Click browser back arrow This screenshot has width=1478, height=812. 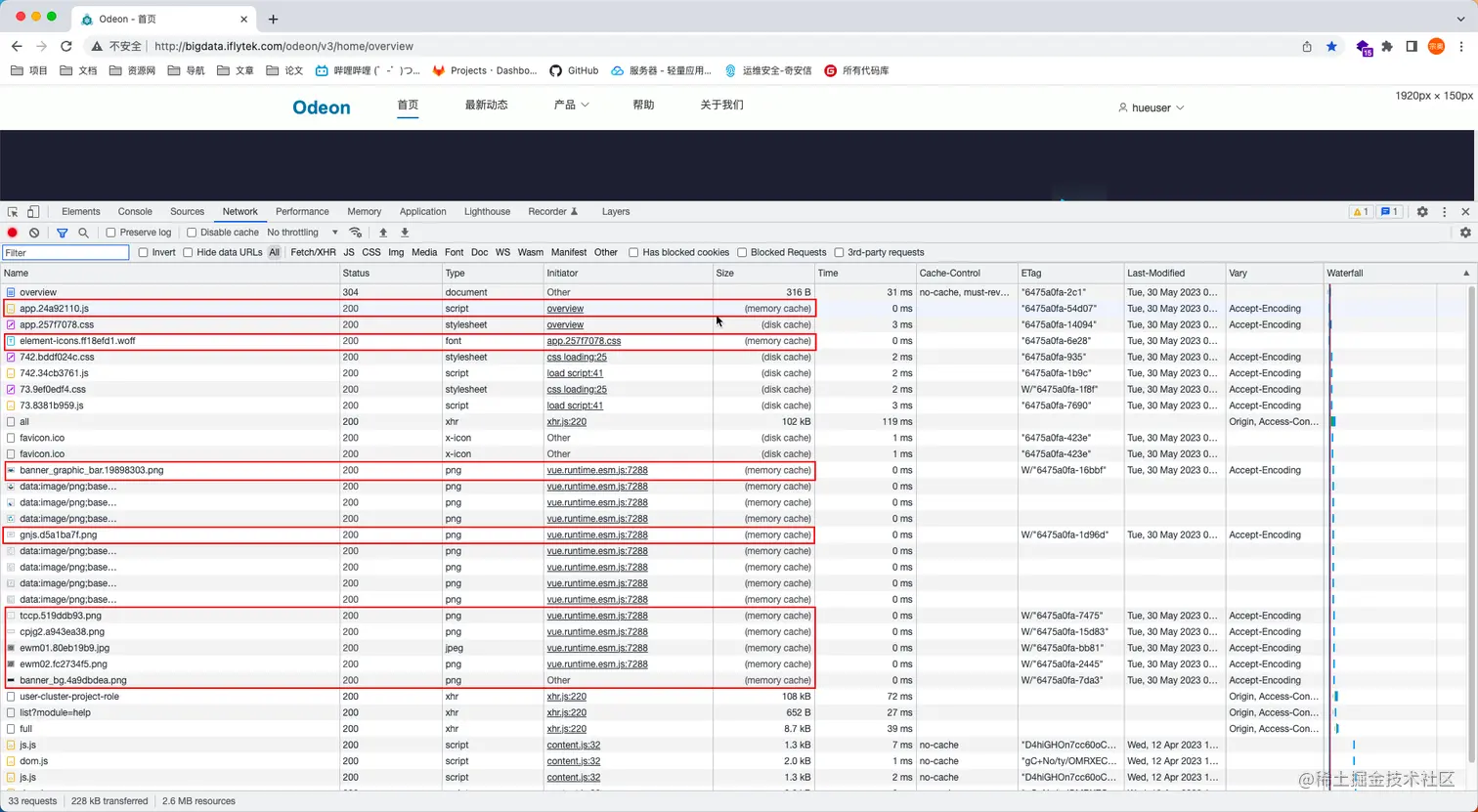click(x=17, y=46)
